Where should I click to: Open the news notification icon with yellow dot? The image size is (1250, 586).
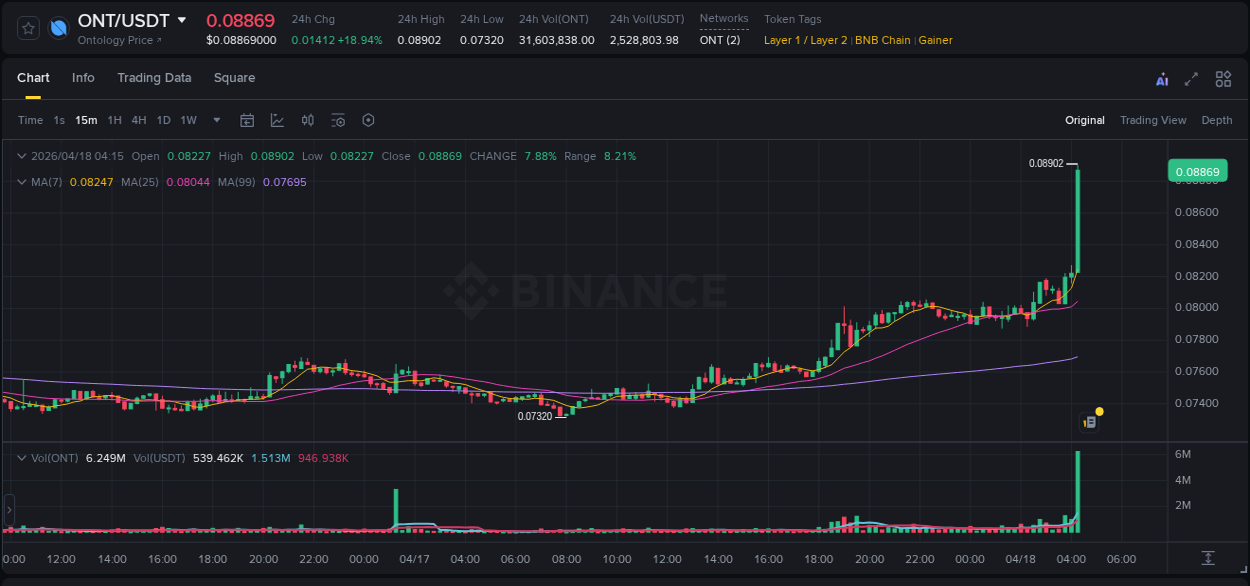point(1092,419)
